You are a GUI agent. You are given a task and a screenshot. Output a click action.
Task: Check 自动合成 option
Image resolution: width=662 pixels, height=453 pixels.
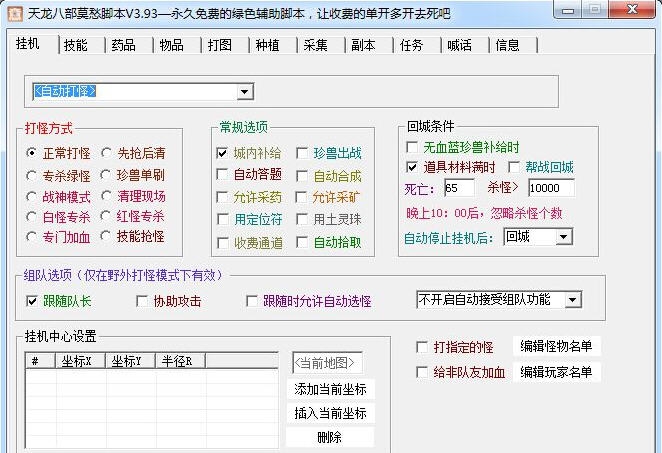tap(302, 176)
